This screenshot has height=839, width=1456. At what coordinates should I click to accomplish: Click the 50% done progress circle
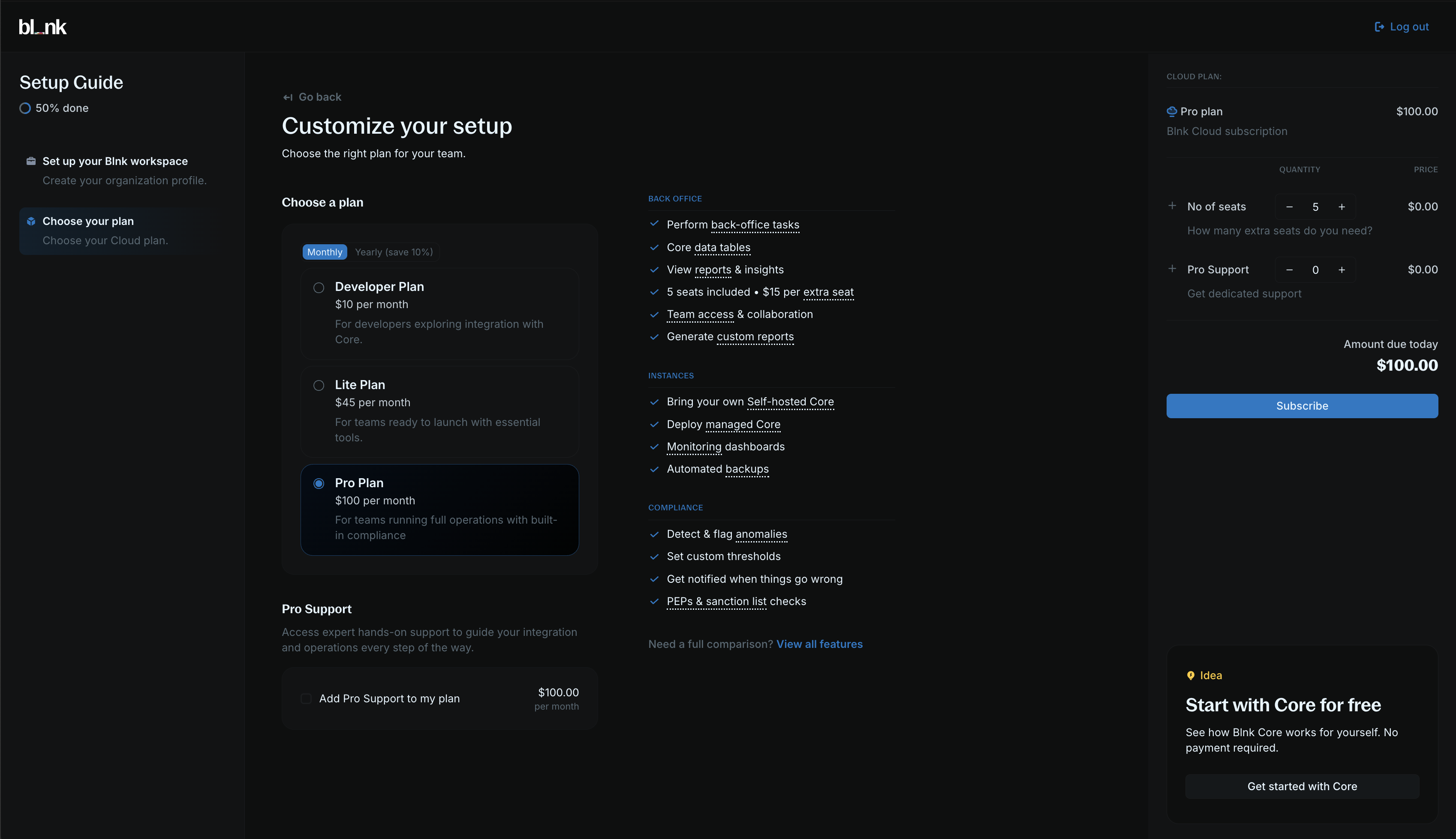click(x=25, y=108)
